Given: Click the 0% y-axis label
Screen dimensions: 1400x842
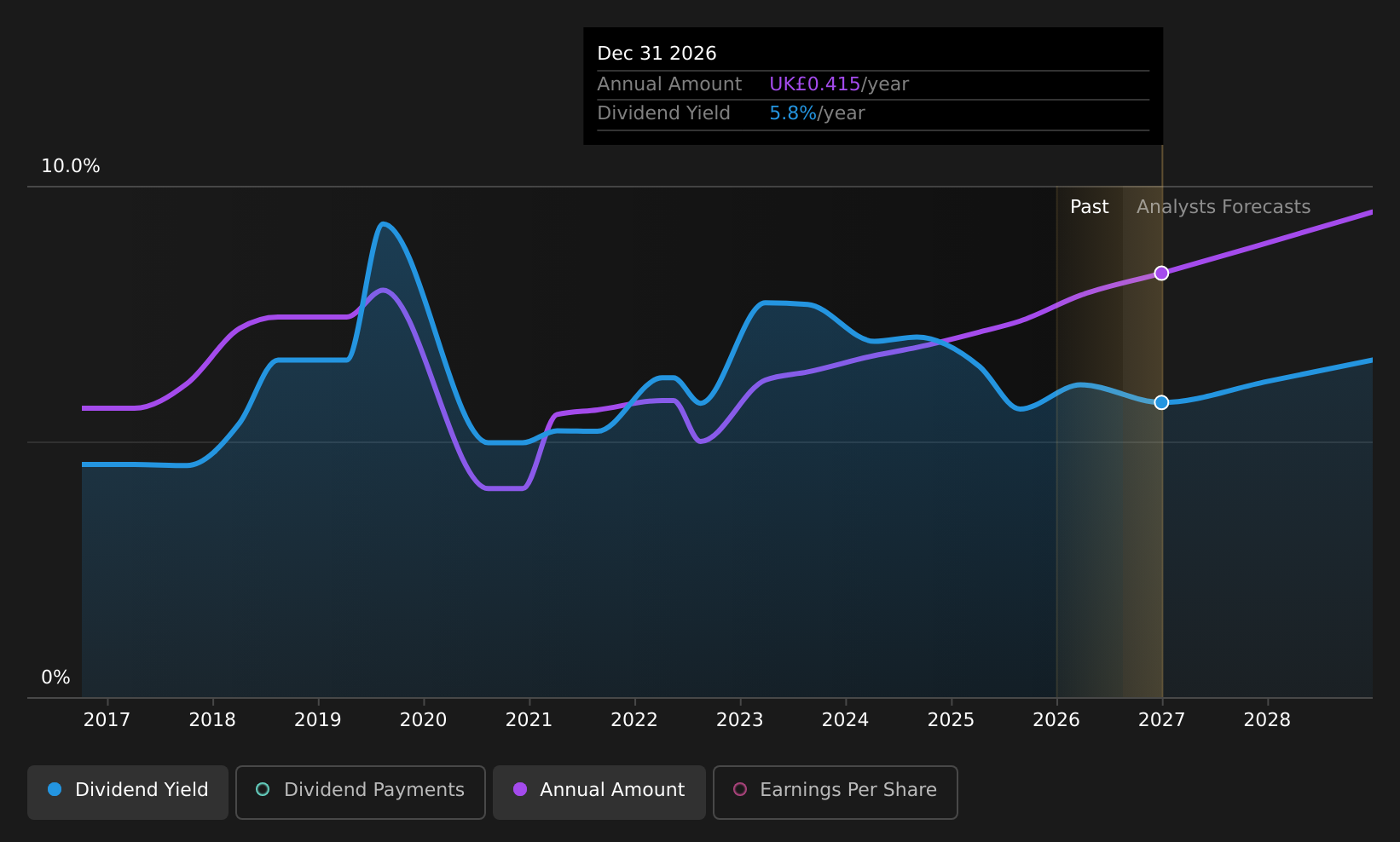Looking at the screenshot, I should click(x=55, y=678).
